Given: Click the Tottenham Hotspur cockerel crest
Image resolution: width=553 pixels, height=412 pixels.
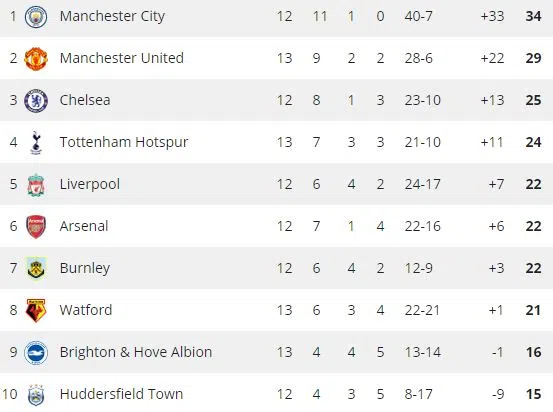Looking at the screenshot, I should tap(36, 143).
